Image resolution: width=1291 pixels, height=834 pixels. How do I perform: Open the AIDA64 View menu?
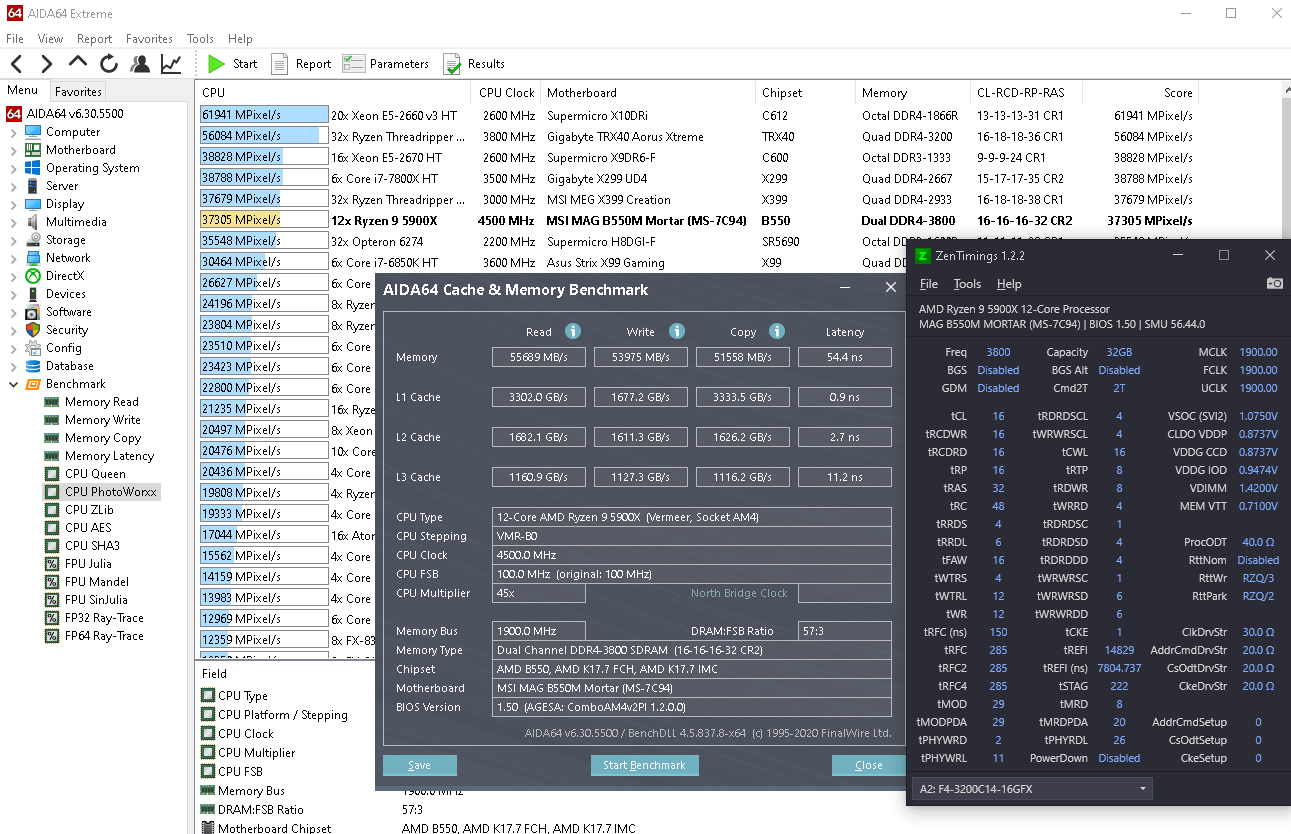tap(50, 39)
